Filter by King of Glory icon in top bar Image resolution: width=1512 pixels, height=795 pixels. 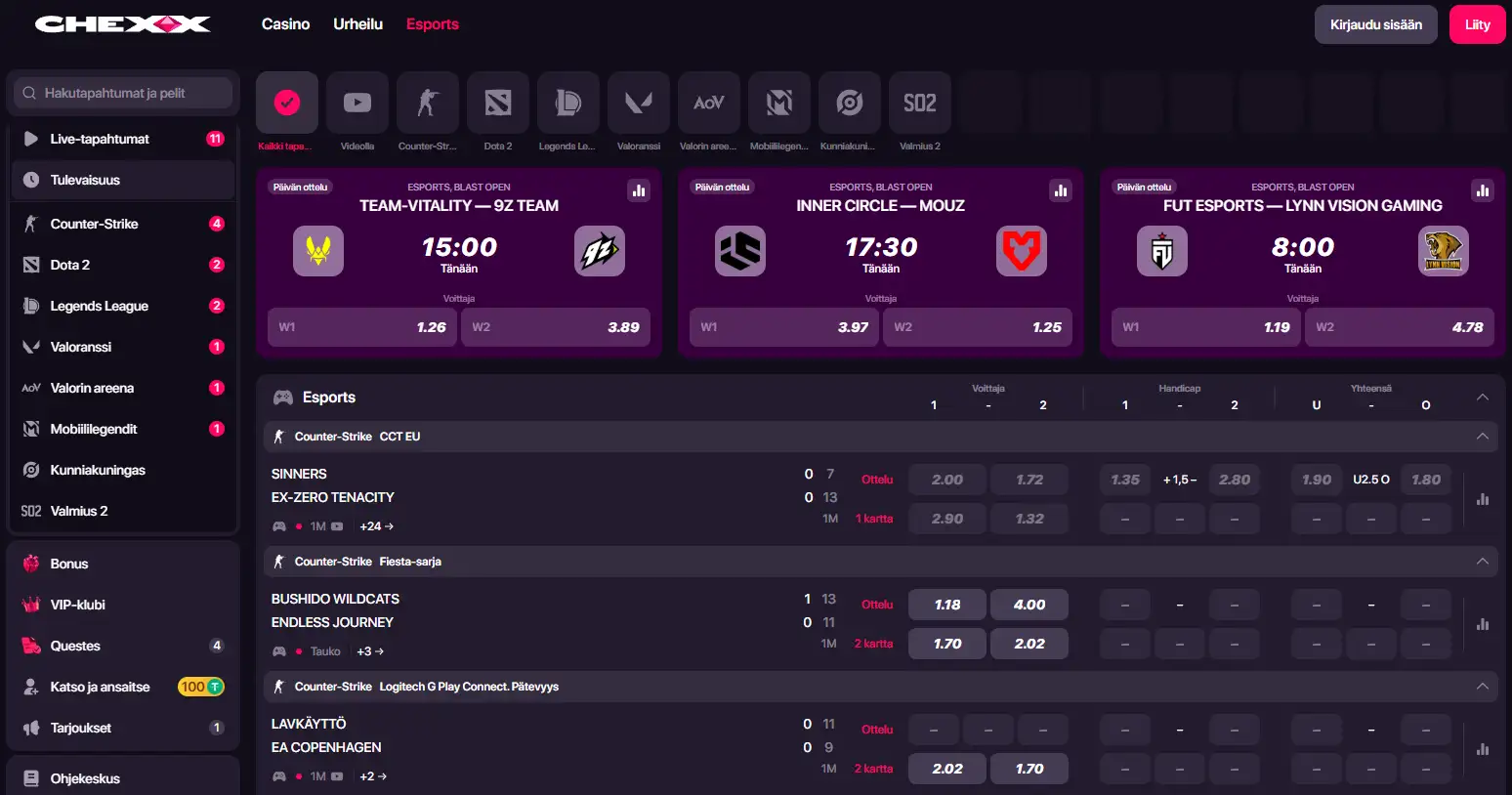[850, 103]
